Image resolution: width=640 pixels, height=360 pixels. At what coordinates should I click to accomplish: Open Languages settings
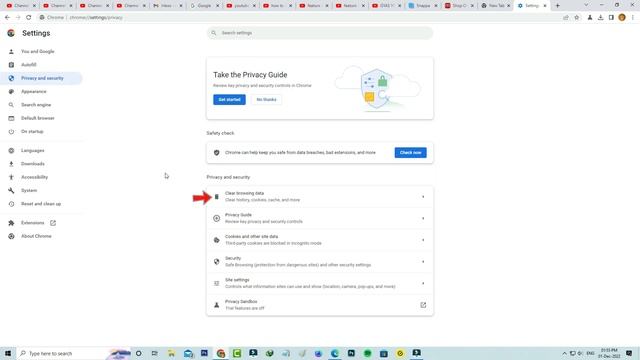click(33, 151)
